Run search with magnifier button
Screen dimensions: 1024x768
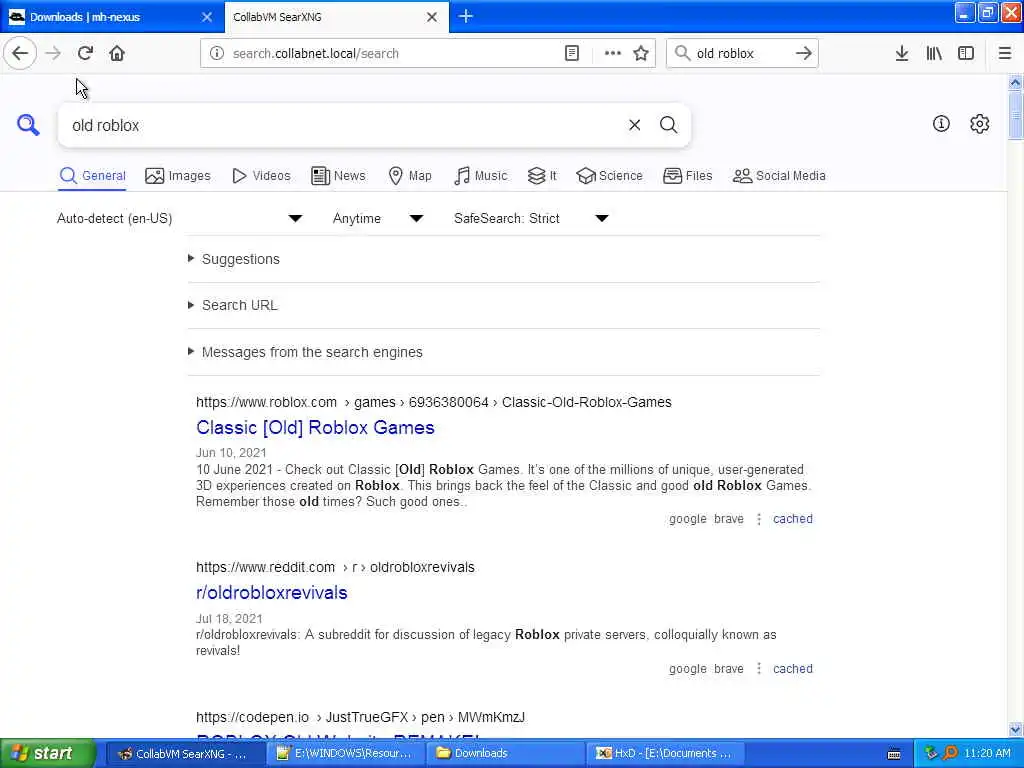pyautogui.click(x=668, y=125)
